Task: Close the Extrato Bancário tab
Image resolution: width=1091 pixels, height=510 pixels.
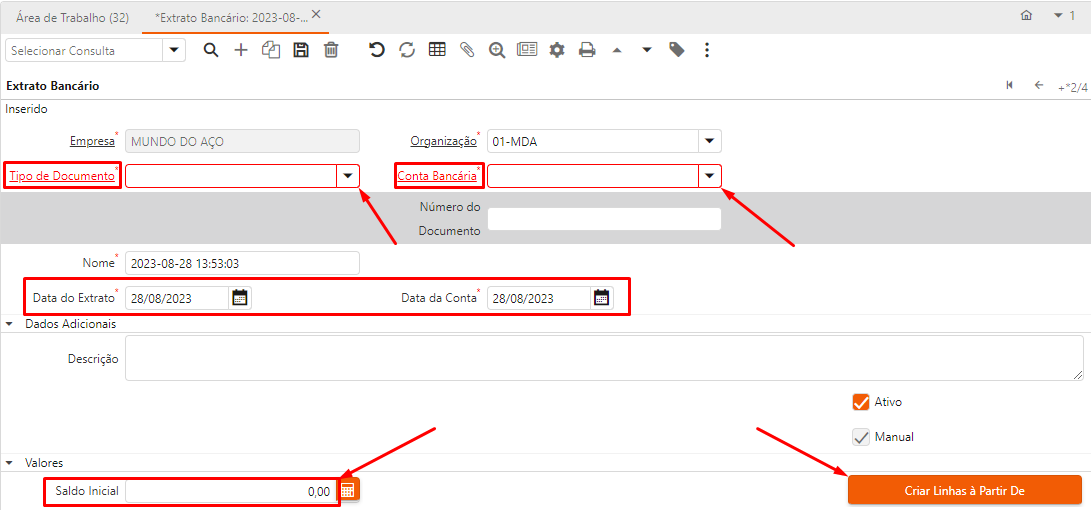Action: 316,14
